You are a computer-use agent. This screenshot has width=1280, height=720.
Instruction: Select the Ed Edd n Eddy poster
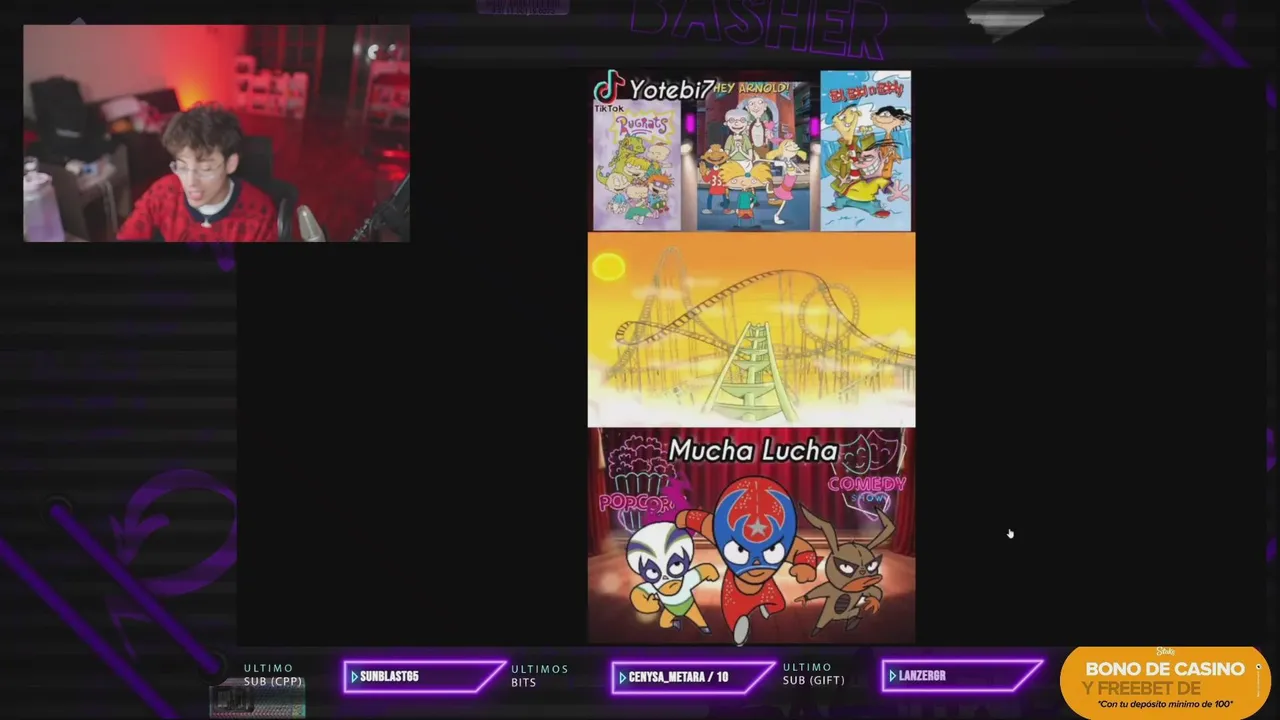pyautogui.click(x=865, y=150)
